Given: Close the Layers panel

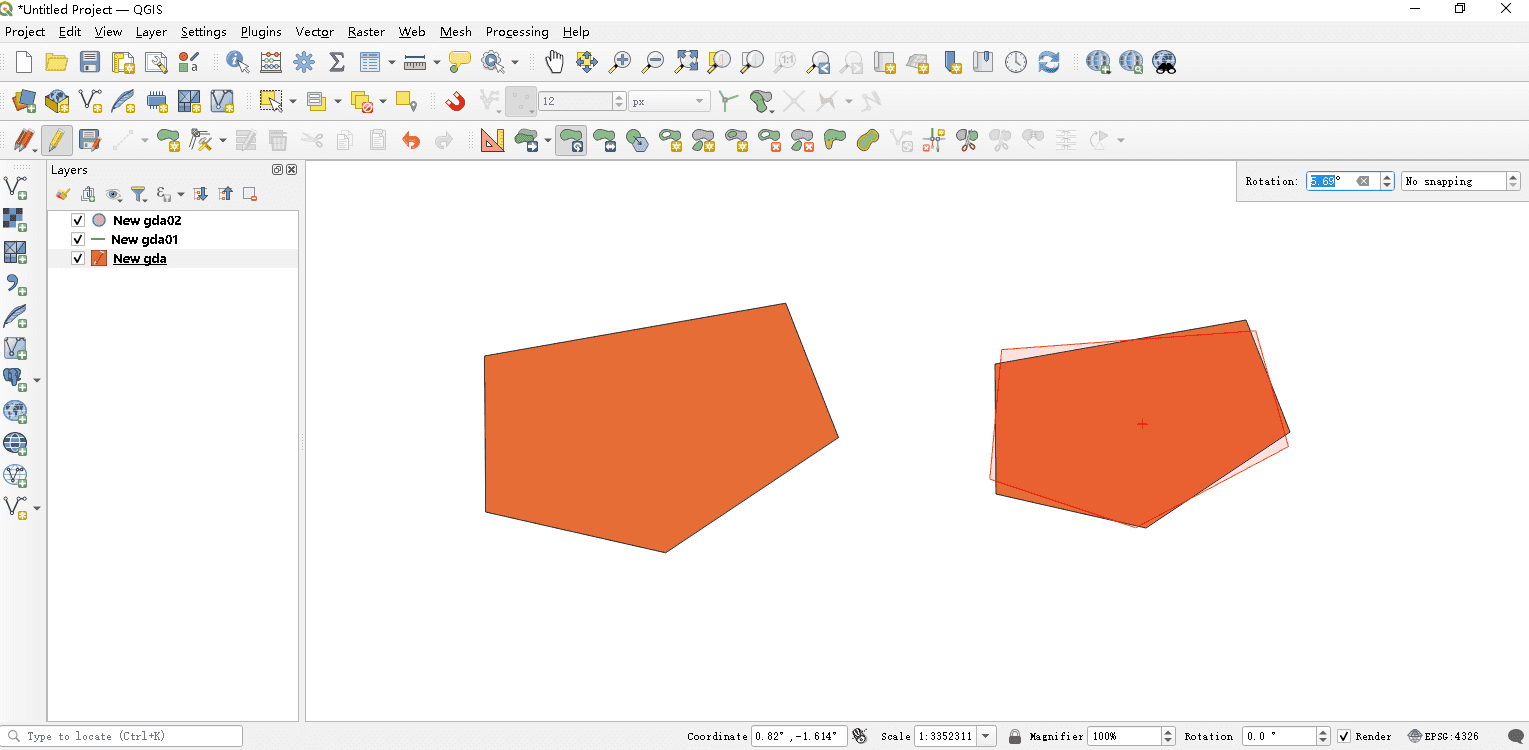Looking at the screenshot, I should point(292,170).
